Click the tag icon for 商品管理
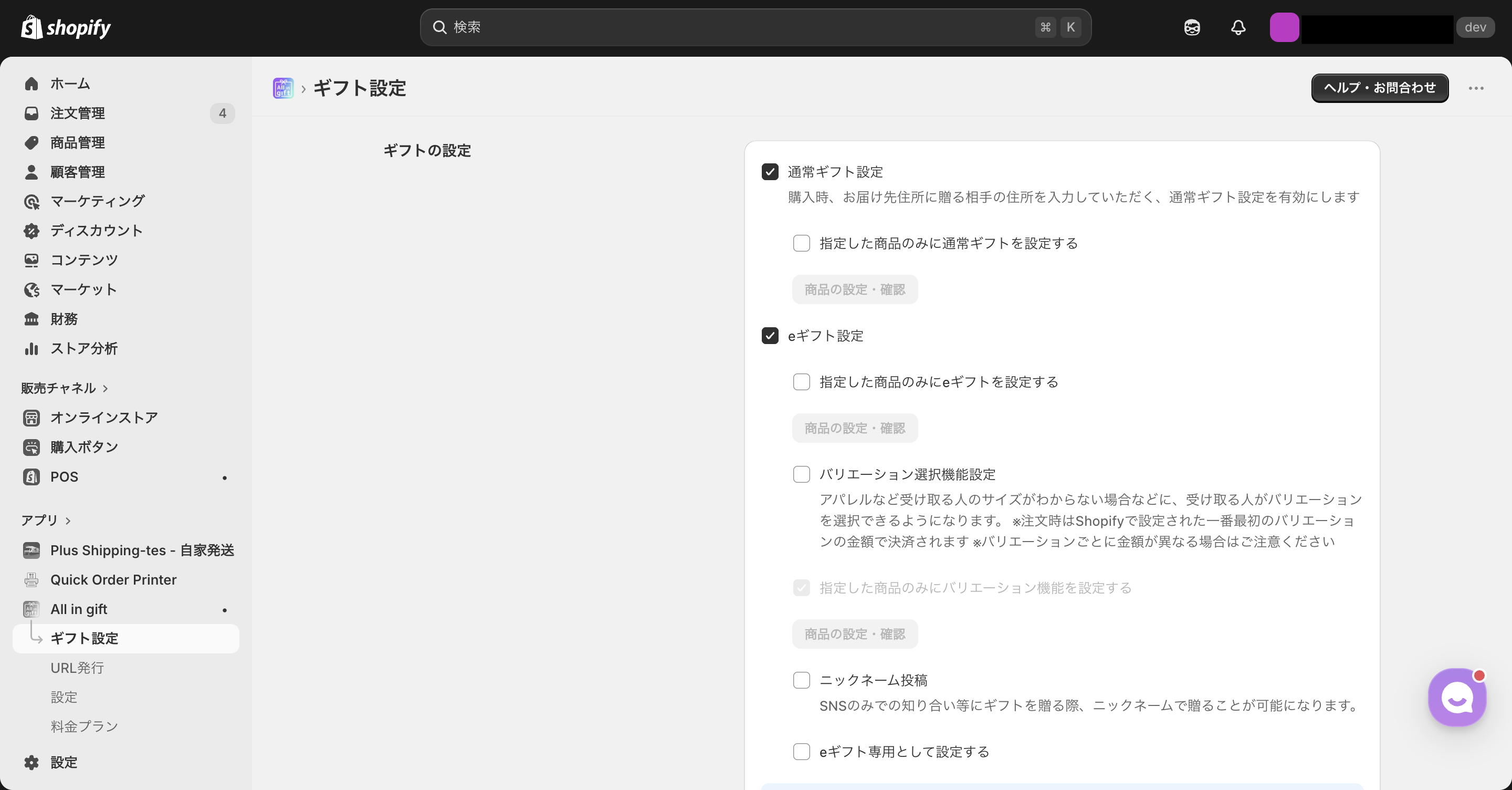This screenshot has height=790, width=1512. coord(31,142)
